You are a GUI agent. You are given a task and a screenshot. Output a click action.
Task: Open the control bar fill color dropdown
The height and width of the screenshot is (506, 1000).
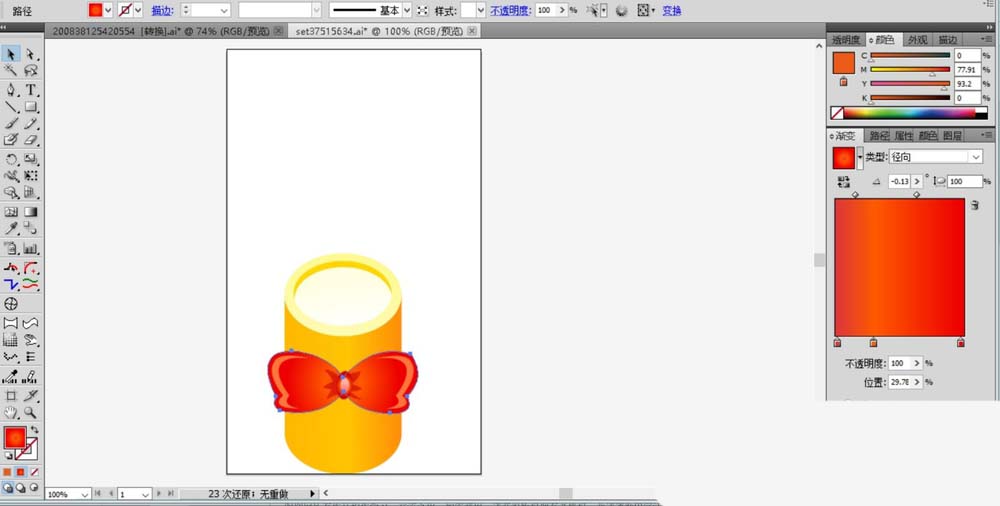click(x=107, y=10)
